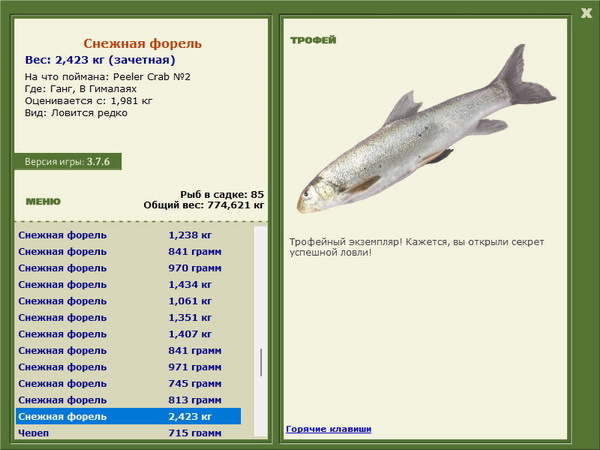Image resolution: width=600 pixels, height=450 pixels.
Task: Select Снежная форель 1,351 кг row
Action: 128,317
